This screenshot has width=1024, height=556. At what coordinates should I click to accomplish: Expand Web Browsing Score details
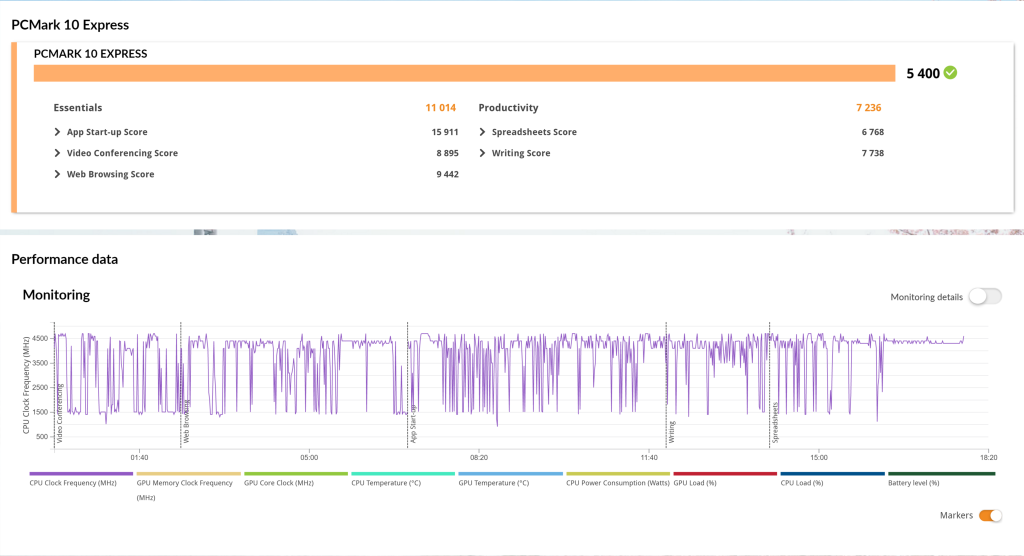pyautogui.click(x=57, y=174)
